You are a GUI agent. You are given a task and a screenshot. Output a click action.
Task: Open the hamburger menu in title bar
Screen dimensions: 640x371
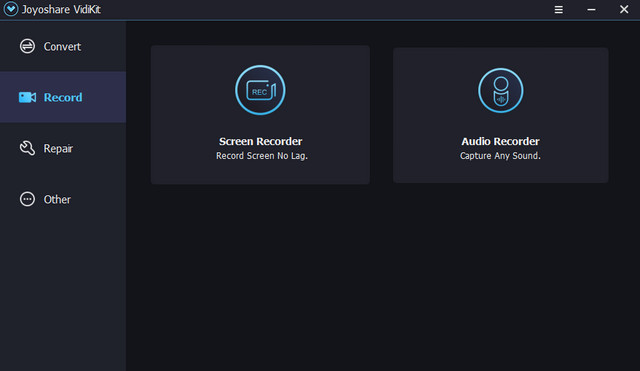point(558,9)
